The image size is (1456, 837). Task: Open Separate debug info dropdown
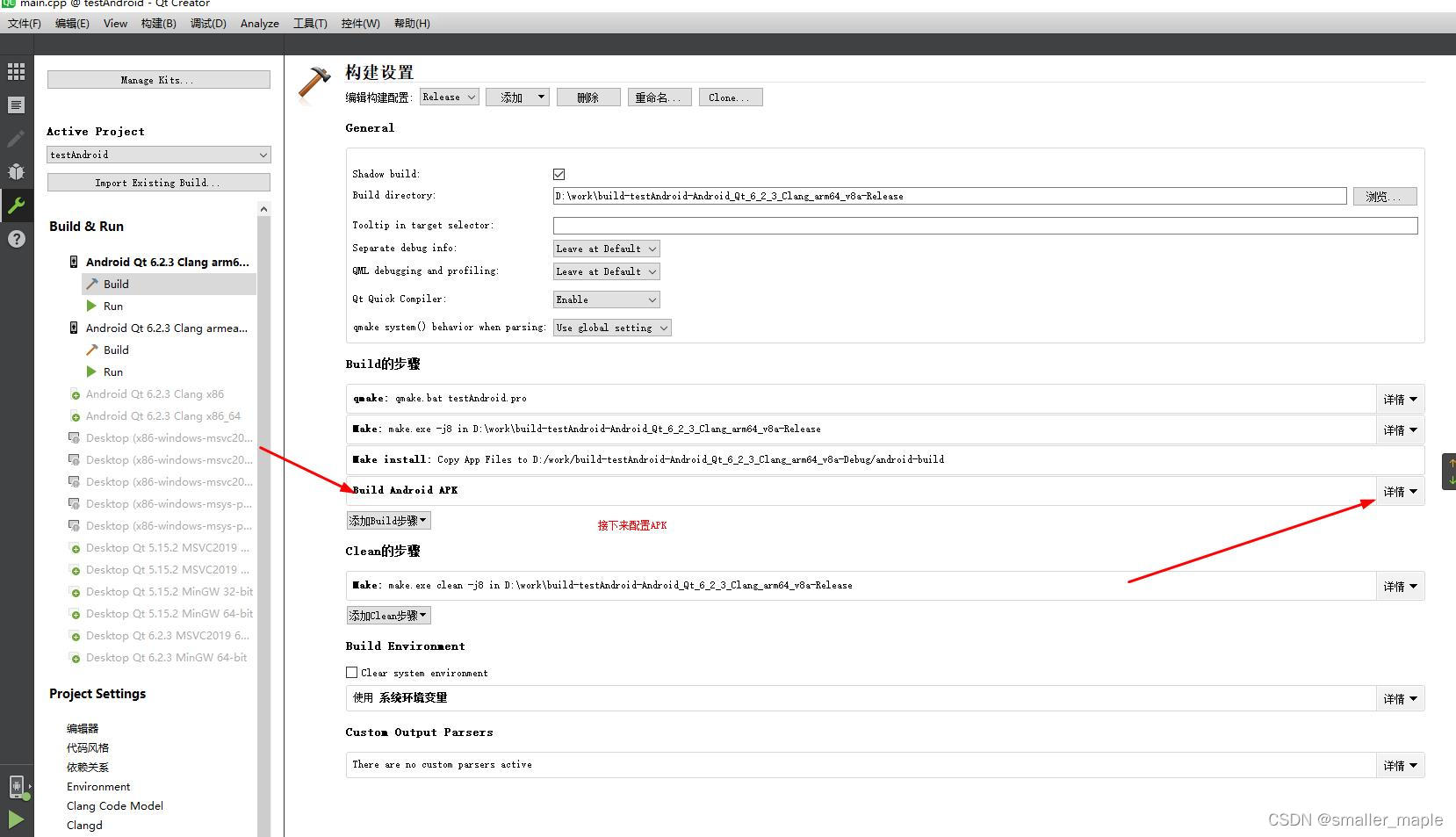pyautogui.click(x=606, y=249)
